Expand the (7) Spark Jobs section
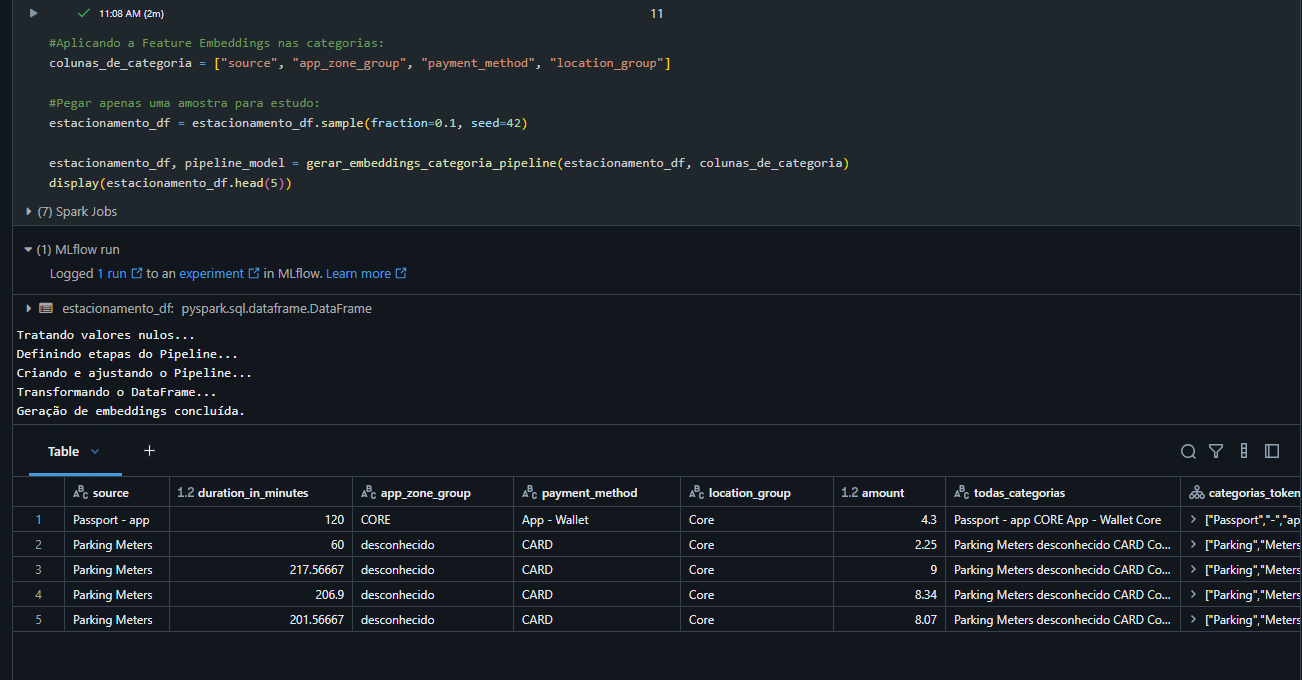 pyautogui.click(x=29, y=212)
